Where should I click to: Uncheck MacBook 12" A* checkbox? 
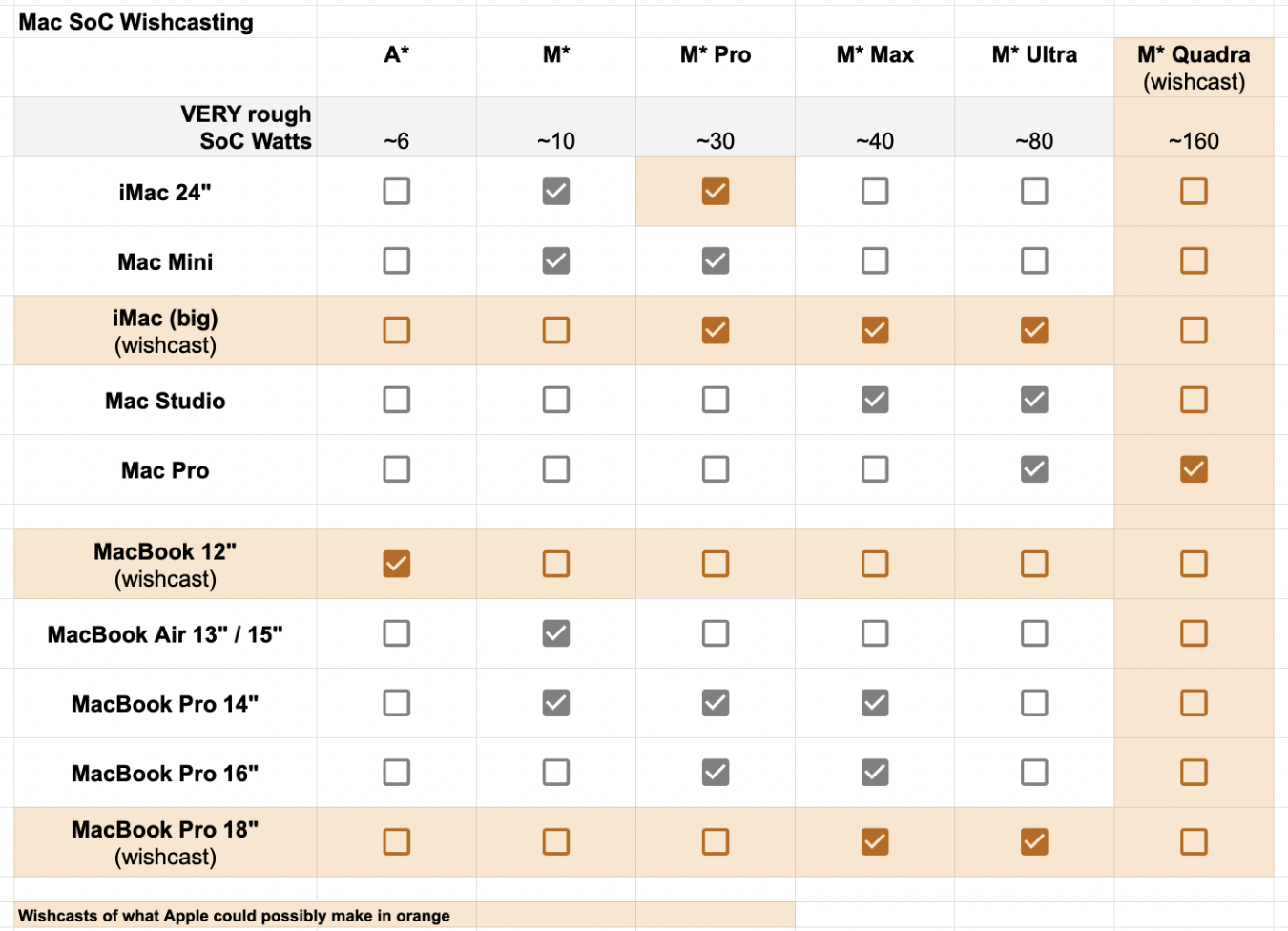point(397,564)
